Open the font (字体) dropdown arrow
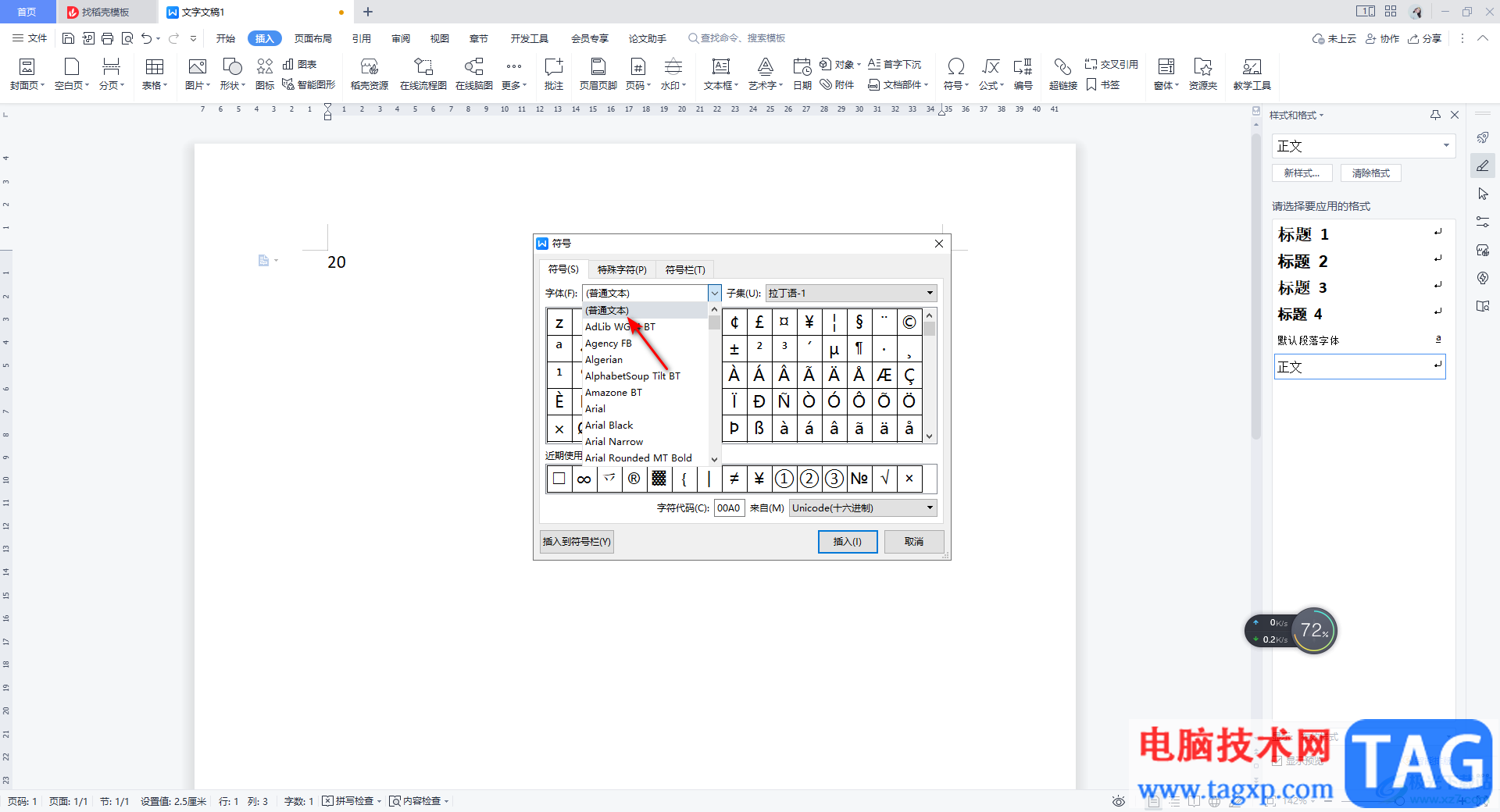This screenshot has height=812, width=1500. tap(714, 293)
